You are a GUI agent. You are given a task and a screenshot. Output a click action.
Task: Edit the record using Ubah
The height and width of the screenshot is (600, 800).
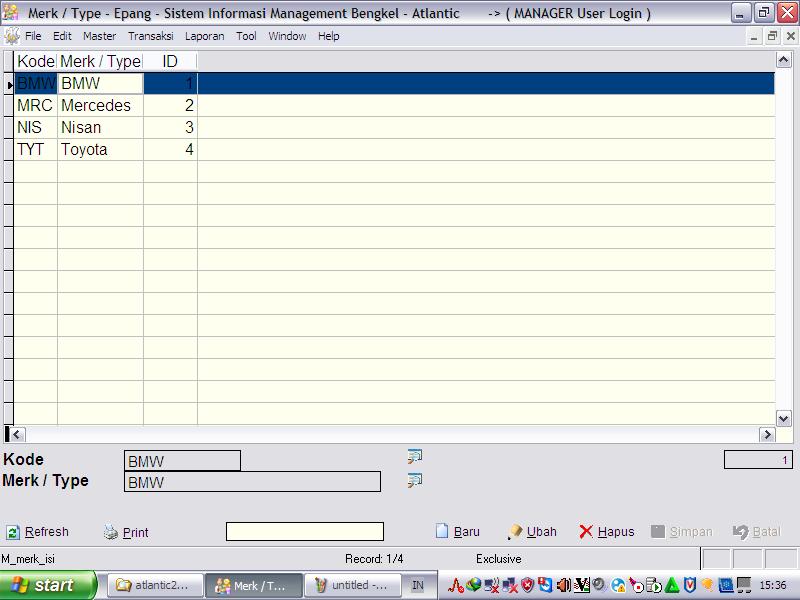tap(532, 532)
